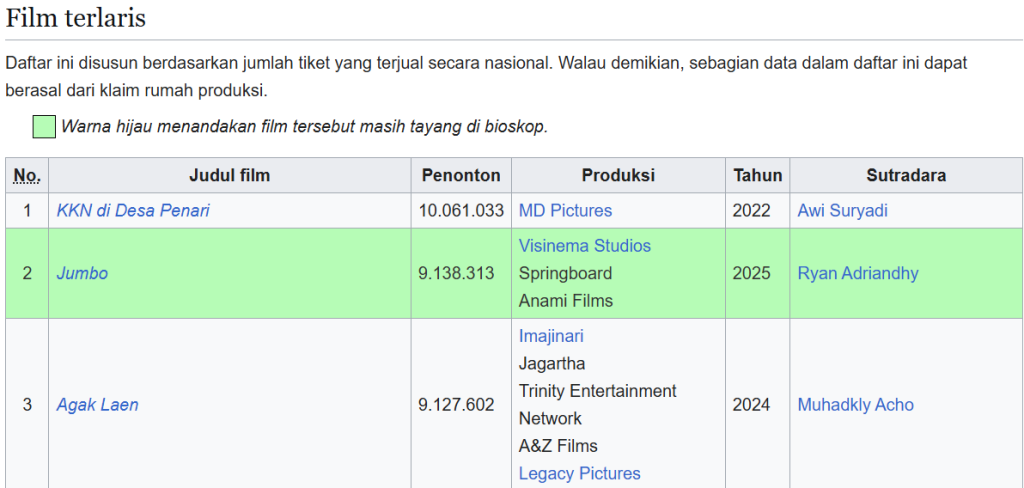Follow the Visinema Studios link
1024x488 pixels.
585,246
